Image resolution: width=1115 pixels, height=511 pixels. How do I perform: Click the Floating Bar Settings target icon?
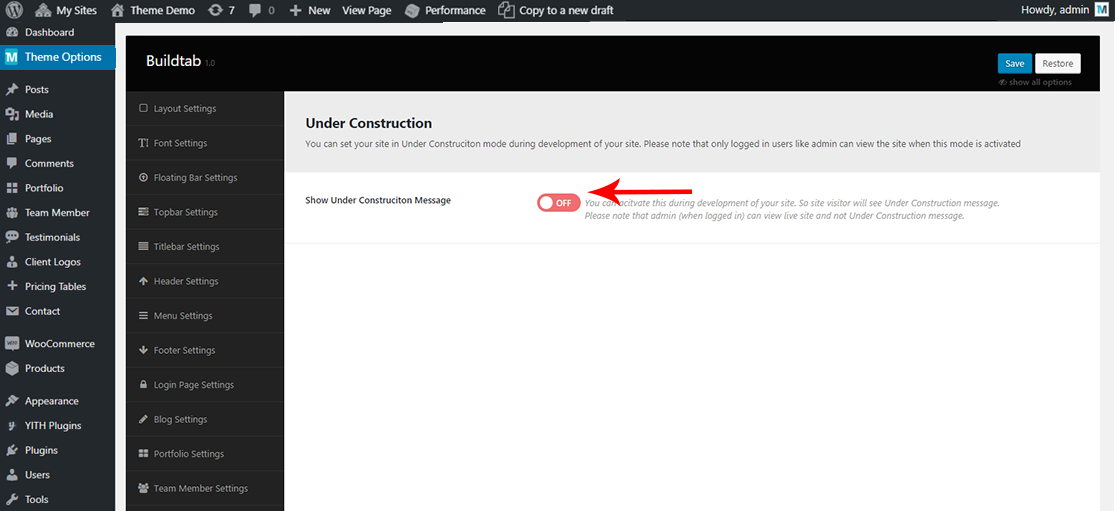click(x=143, y=177)
